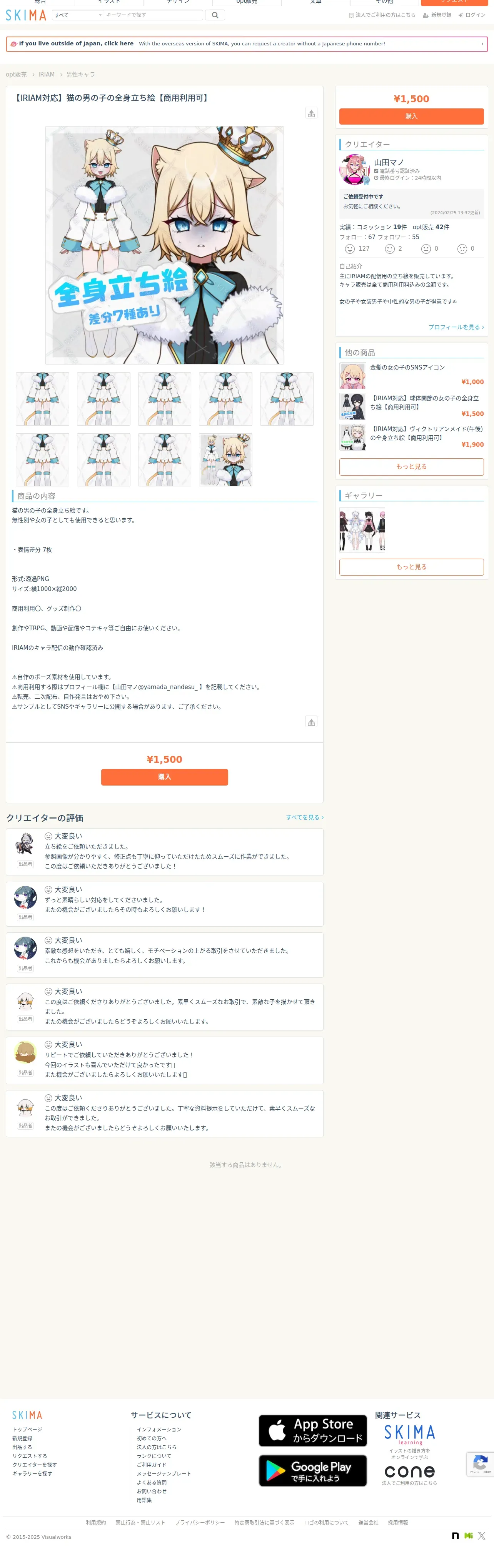Click the share icon below the product title
The image size is (494, 1568).
coord(311,113)
